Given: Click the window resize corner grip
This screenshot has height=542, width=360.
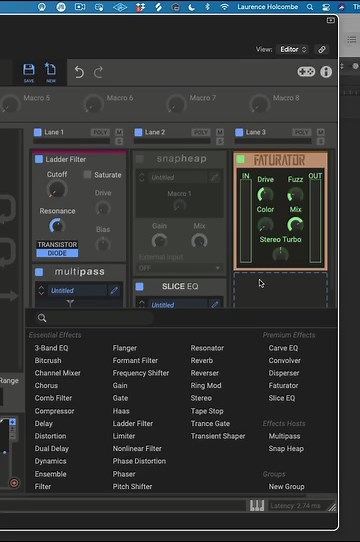Looking at the screenshot, I should 332,507.
